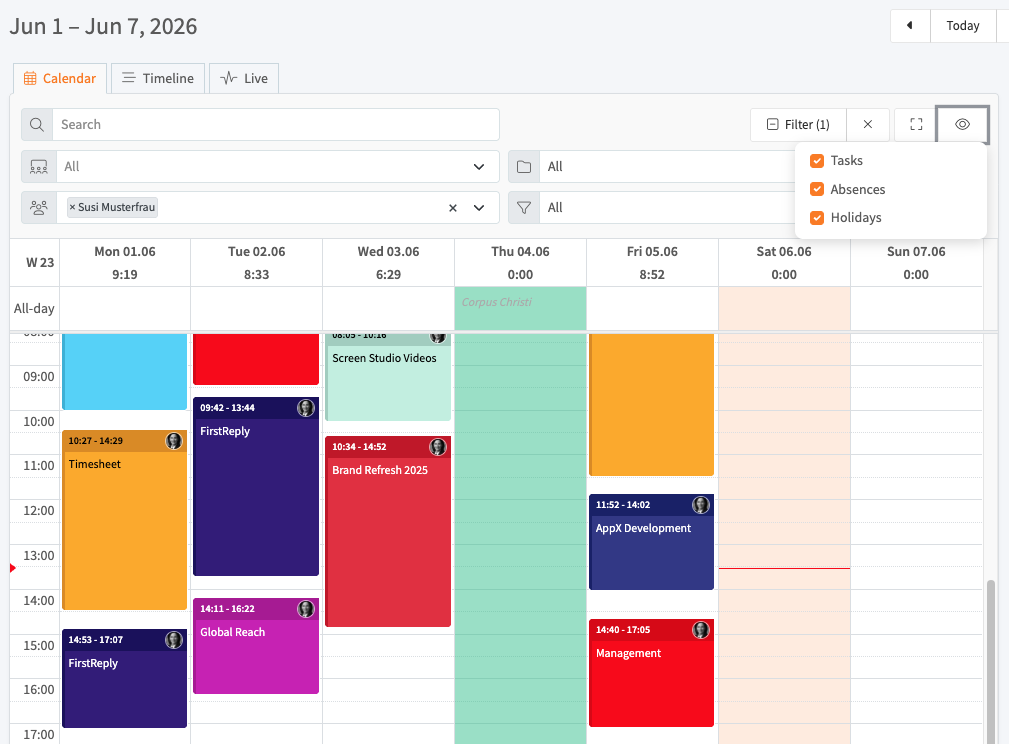Switch to the Live tab

coord(244,79)
